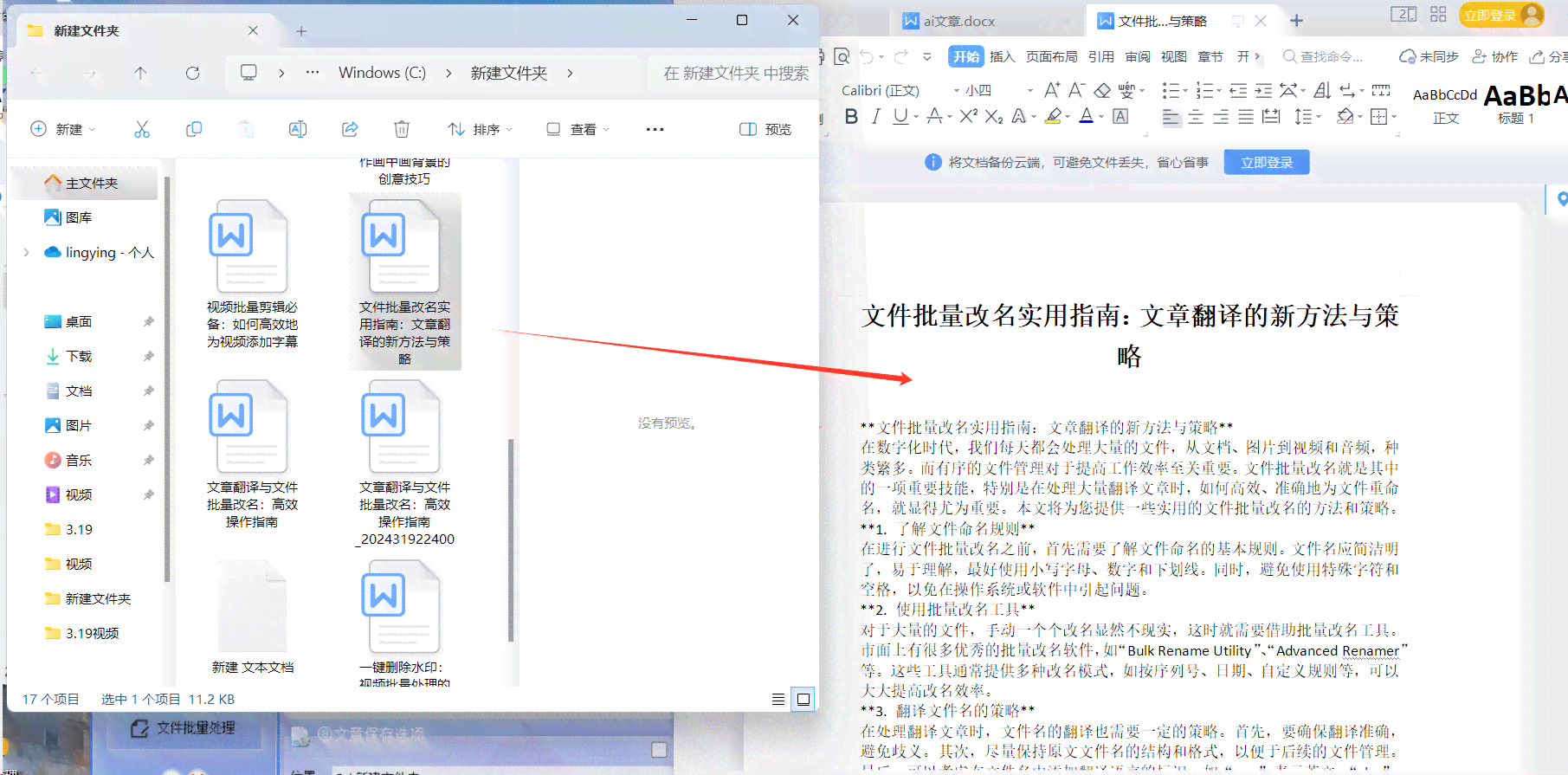Apply the font color A swatch
1568x775 pixels.
(x=1086, y=116)
